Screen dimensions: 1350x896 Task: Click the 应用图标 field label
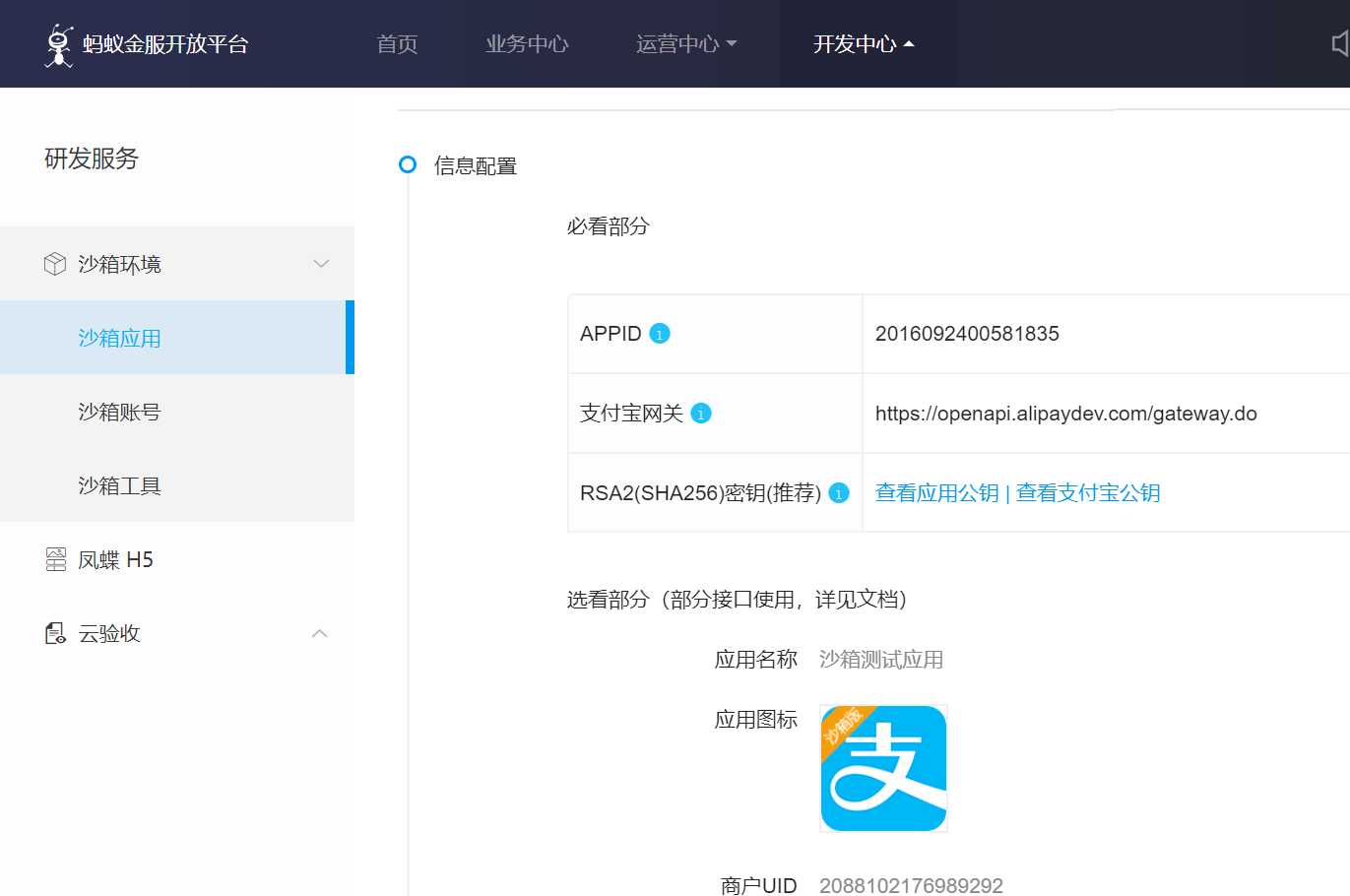click(755, 720)
